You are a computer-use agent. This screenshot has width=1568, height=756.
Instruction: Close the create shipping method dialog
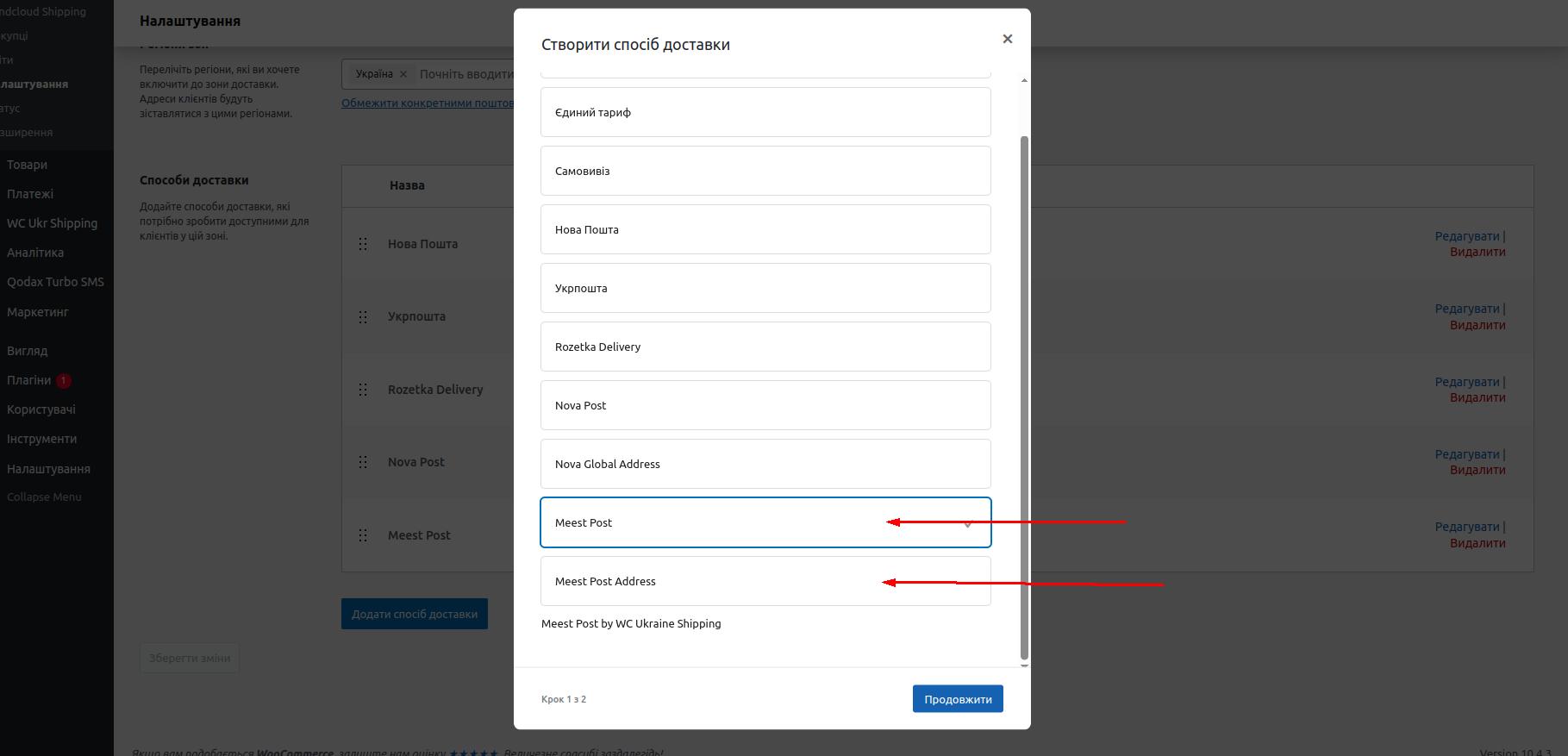click(x=1007, y=39)
